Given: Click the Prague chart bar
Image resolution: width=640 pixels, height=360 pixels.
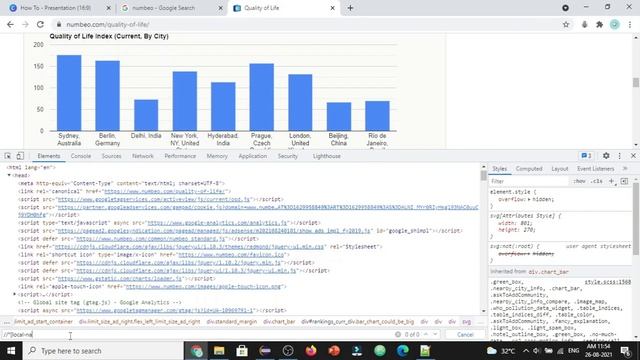Looking at the screenshot, I should point(262,97).
